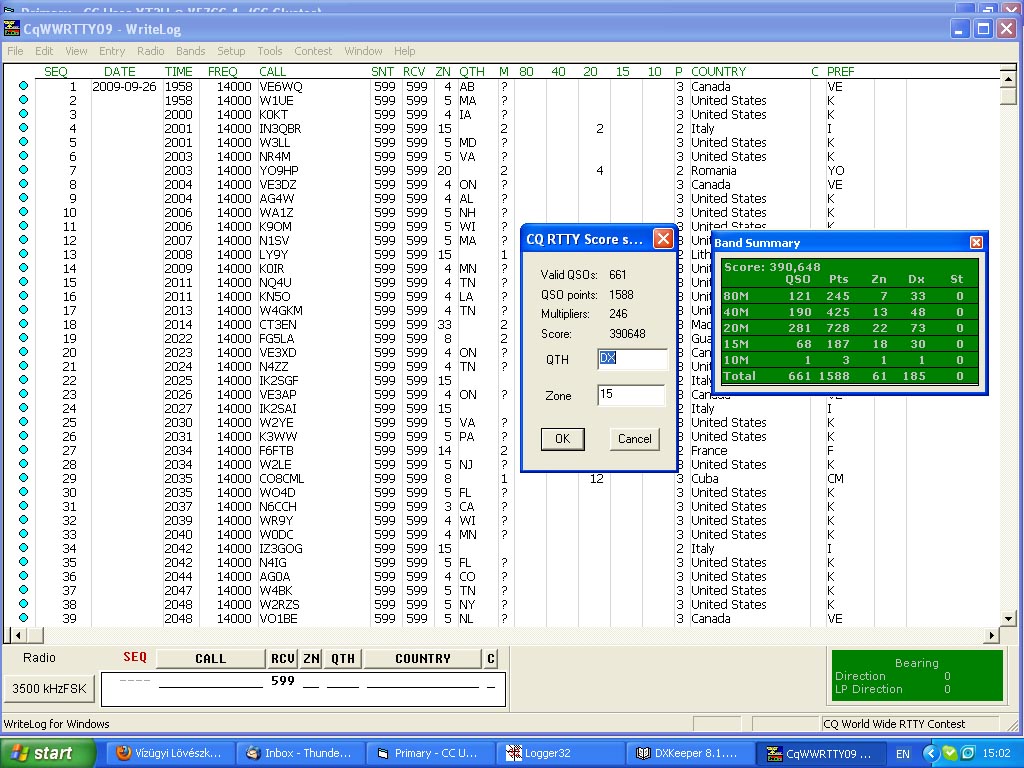Switch to Primary - CC User taskbar button
Viewport: 1024px width, 768px height.
(x=430, y=753)
